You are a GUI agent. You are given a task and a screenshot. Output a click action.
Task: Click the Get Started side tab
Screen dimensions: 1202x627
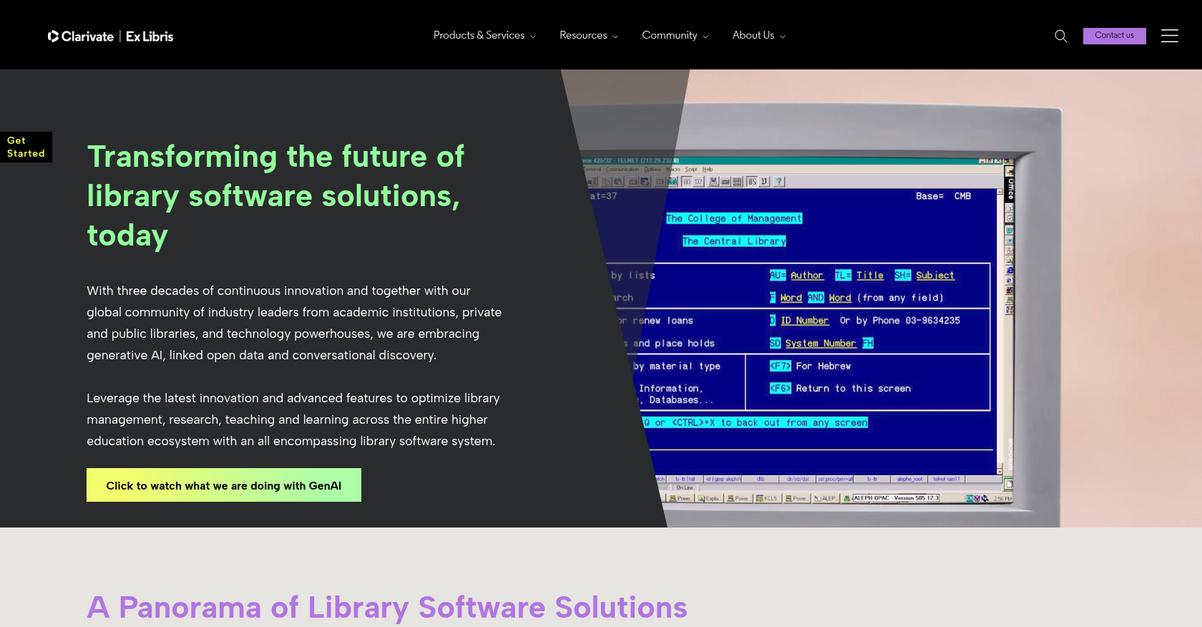(26, 147)
